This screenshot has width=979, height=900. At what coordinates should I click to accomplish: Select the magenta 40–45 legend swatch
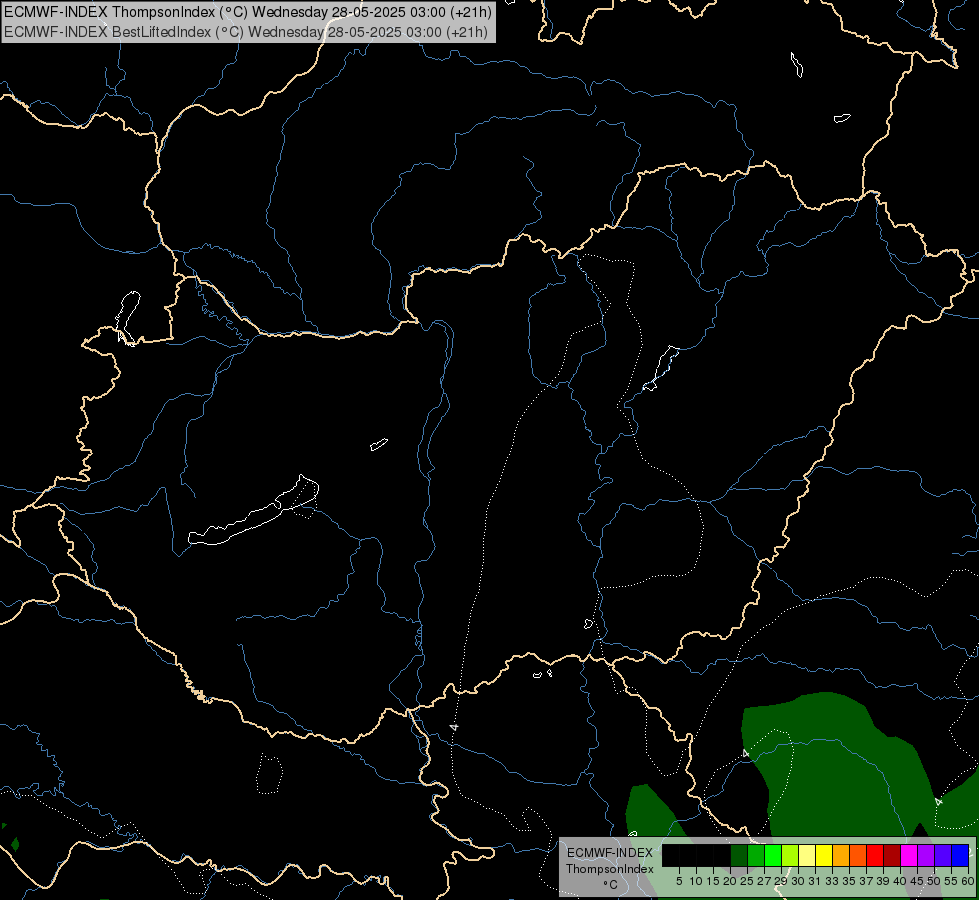909,855
